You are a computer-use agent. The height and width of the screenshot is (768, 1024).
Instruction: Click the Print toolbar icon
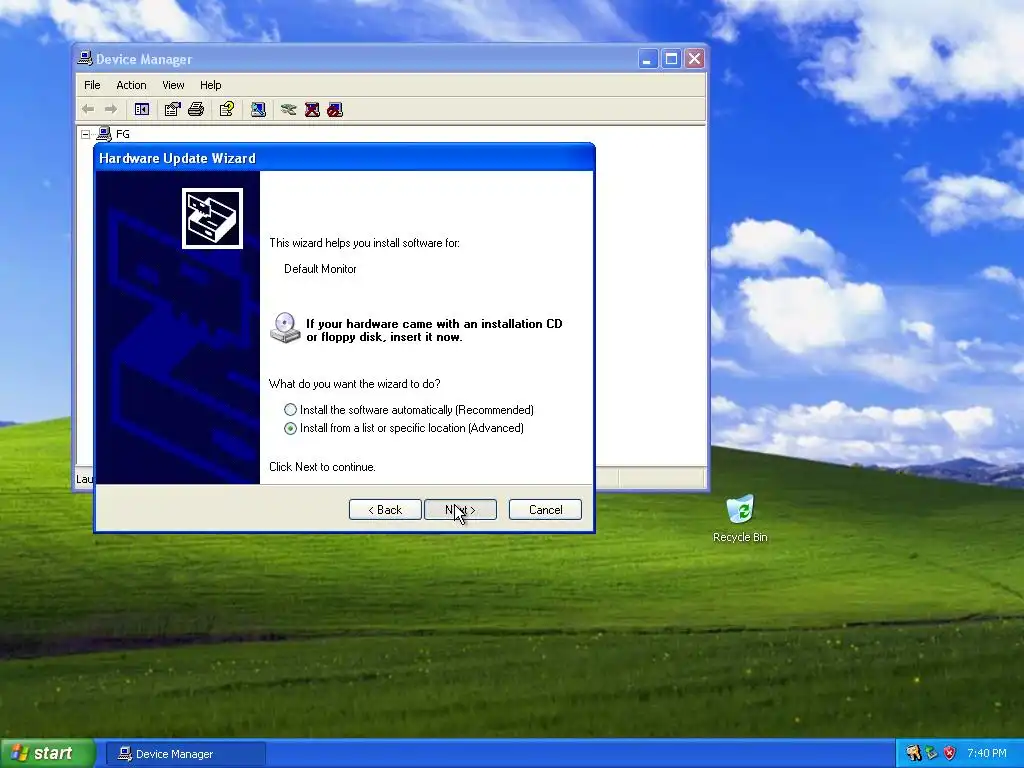point(196,110)
